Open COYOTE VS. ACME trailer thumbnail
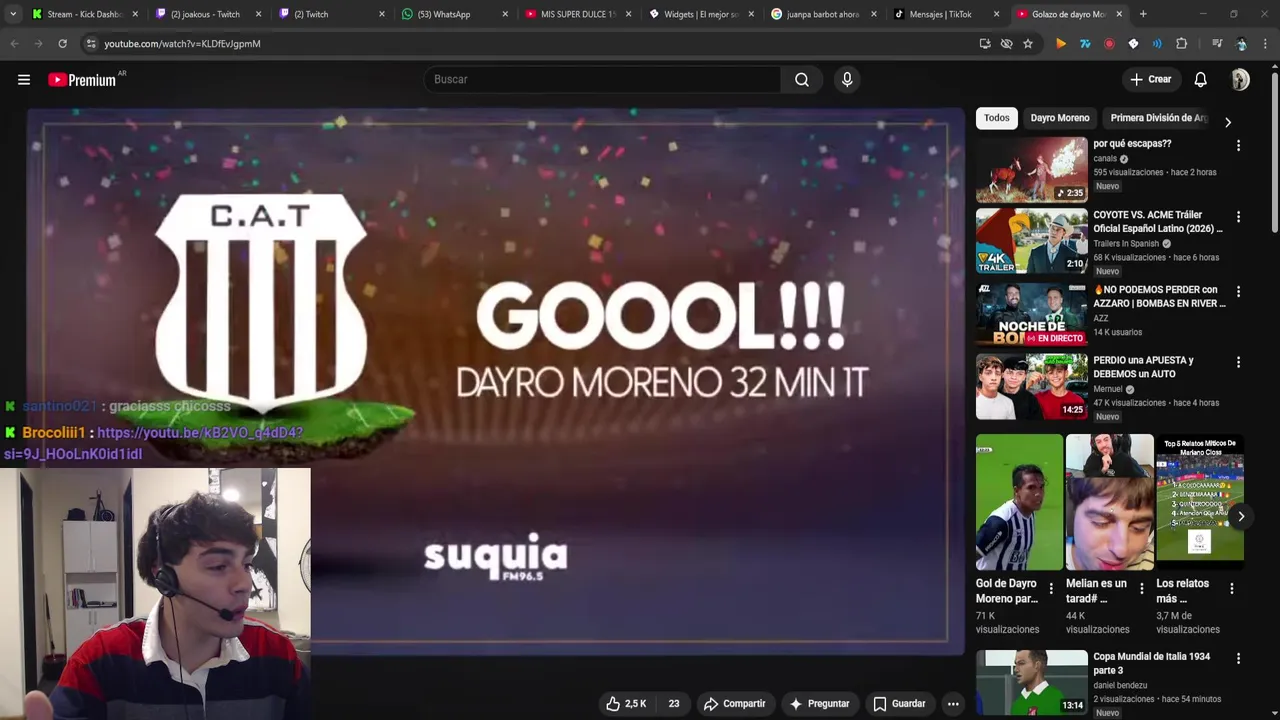Image resolution: width=1280 pixels, height=720 pixels. (1032, 241)
